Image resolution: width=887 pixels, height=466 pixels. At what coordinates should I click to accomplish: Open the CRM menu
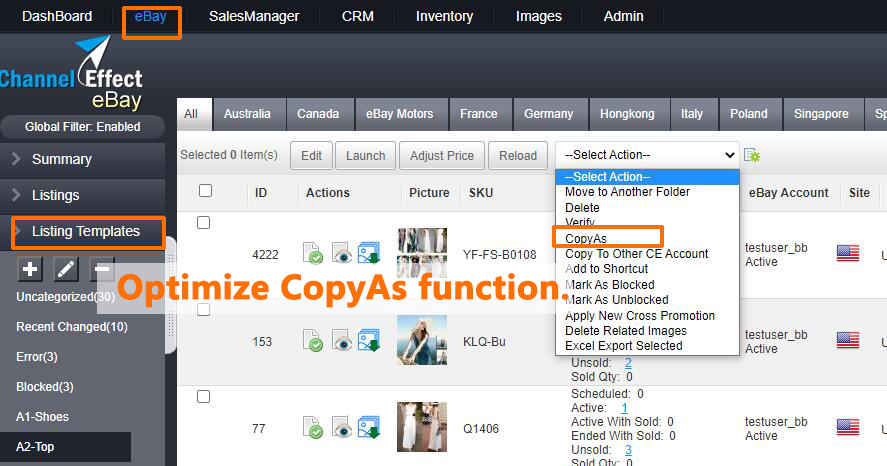point(358,16)
